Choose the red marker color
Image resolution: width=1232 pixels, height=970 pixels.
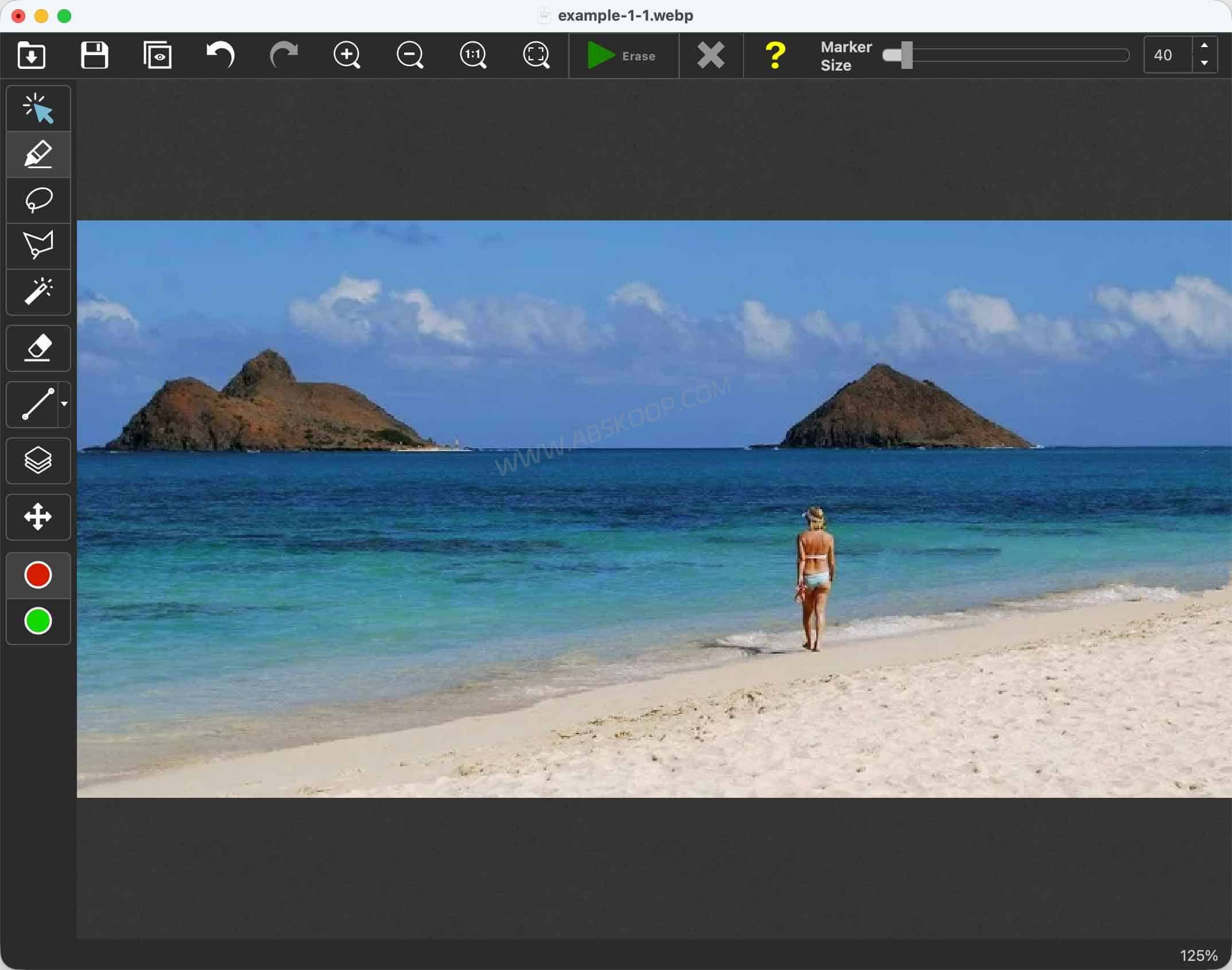[38, 575]
